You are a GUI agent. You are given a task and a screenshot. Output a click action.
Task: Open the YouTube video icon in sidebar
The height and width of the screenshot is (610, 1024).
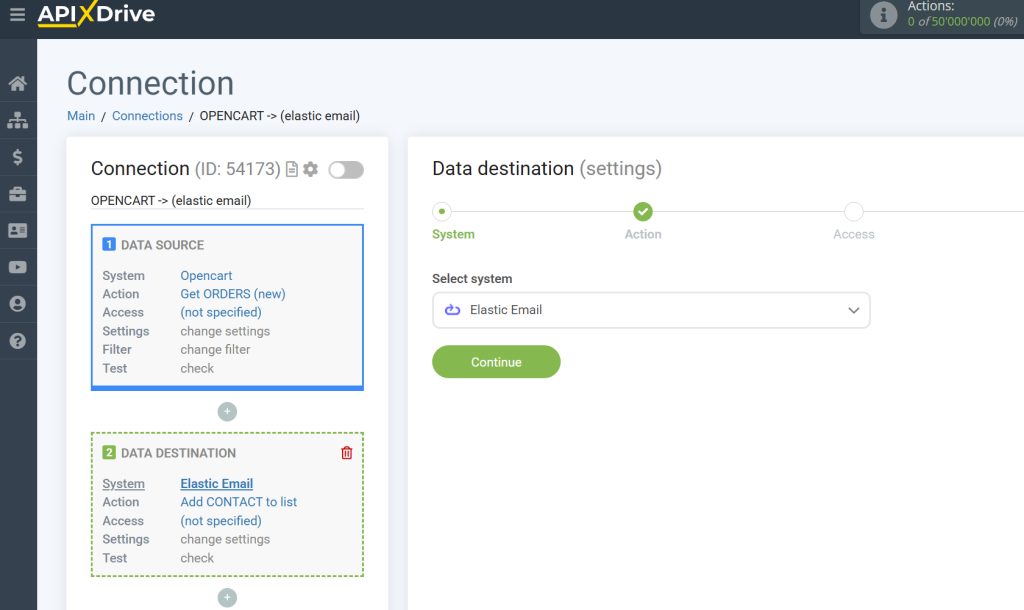pyautogui.click(x=18, y=267)
